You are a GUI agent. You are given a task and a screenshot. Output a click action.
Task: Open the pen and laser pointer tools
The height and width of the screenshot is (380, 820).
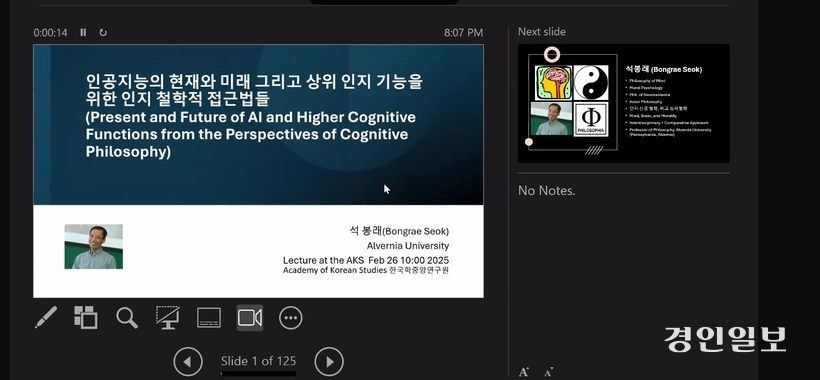(x=45, y=317)
